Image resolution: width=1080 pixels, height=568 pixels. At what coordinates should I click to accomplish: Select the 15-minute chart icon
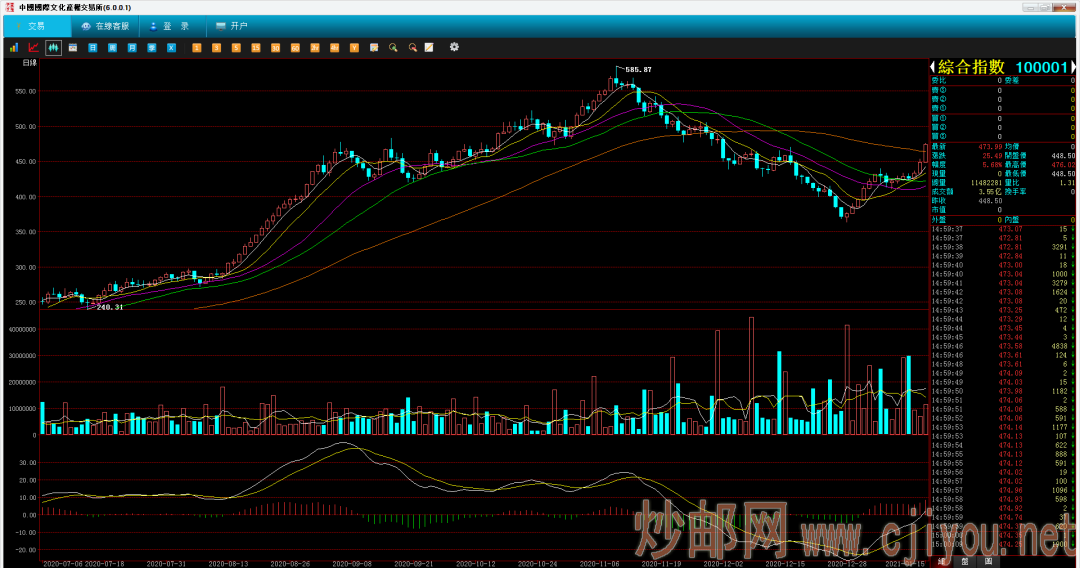(256, 48)
